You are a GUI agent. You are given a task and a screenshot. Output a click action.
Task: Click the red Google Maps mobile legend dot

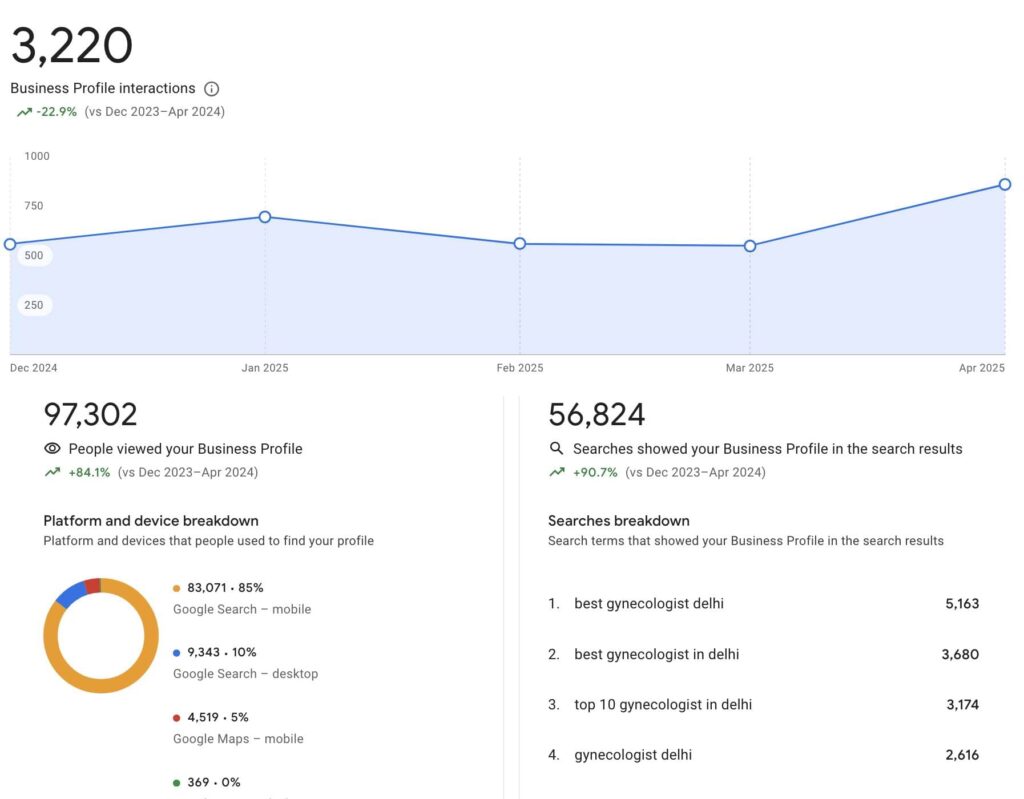176,717
